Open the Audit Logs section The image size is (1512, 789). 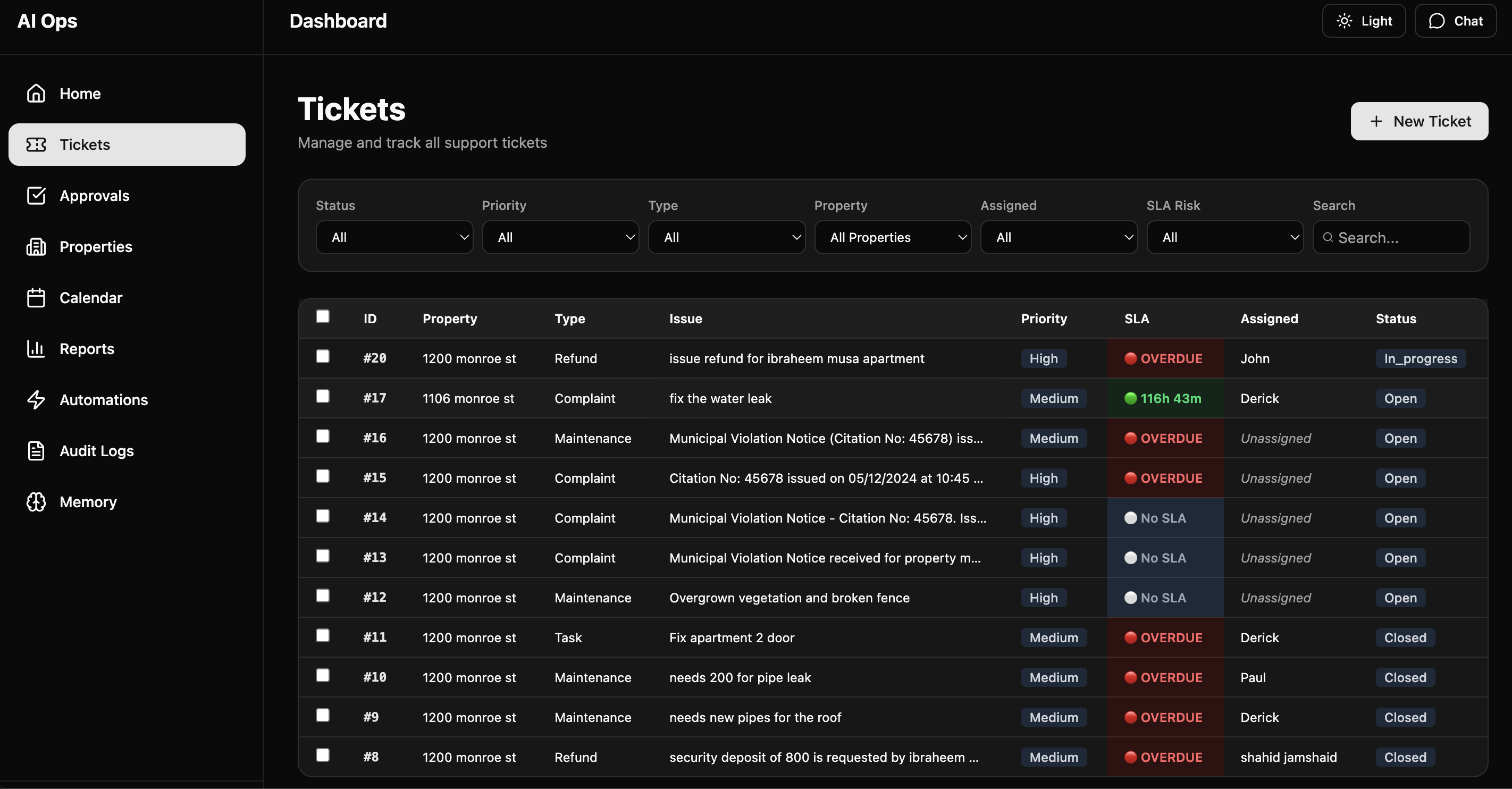click(36, 450)
